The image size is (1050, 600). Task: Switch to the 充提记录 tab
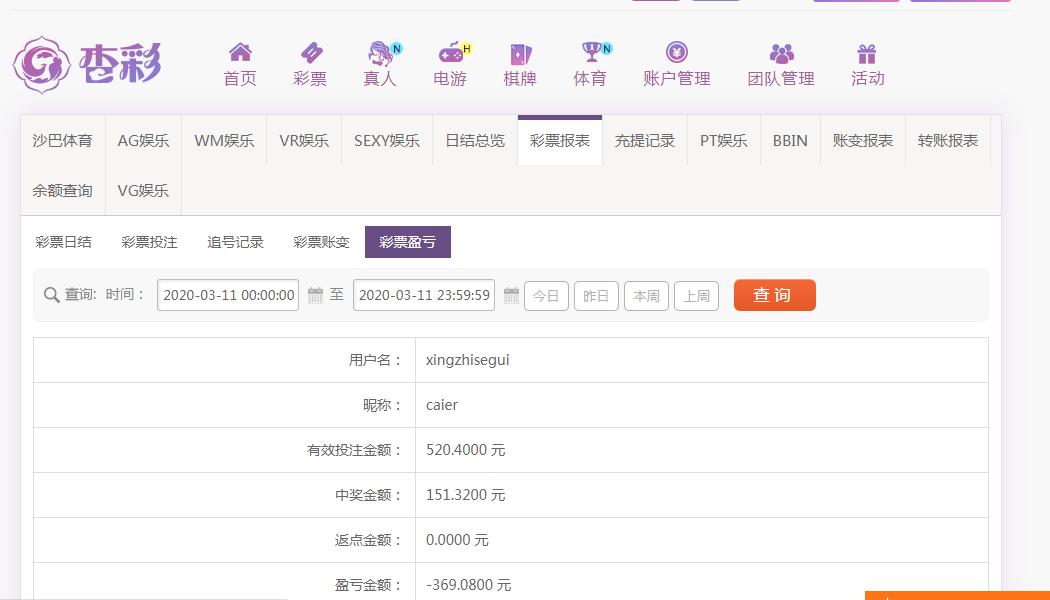click(645, 141)
